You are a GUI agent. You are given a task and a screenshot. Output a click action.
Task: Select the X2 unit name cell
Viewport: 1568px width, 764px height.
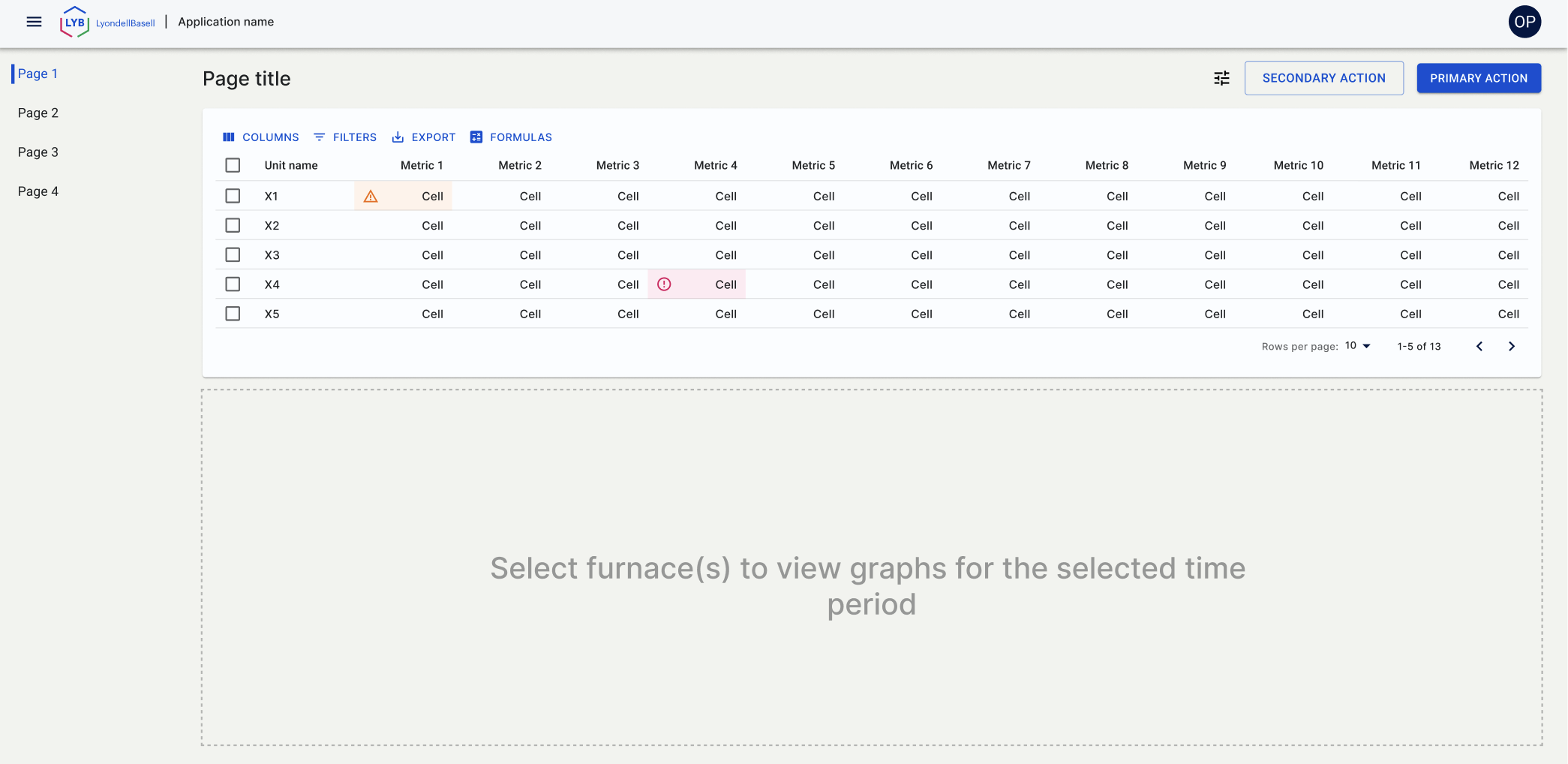coord(272,225)
